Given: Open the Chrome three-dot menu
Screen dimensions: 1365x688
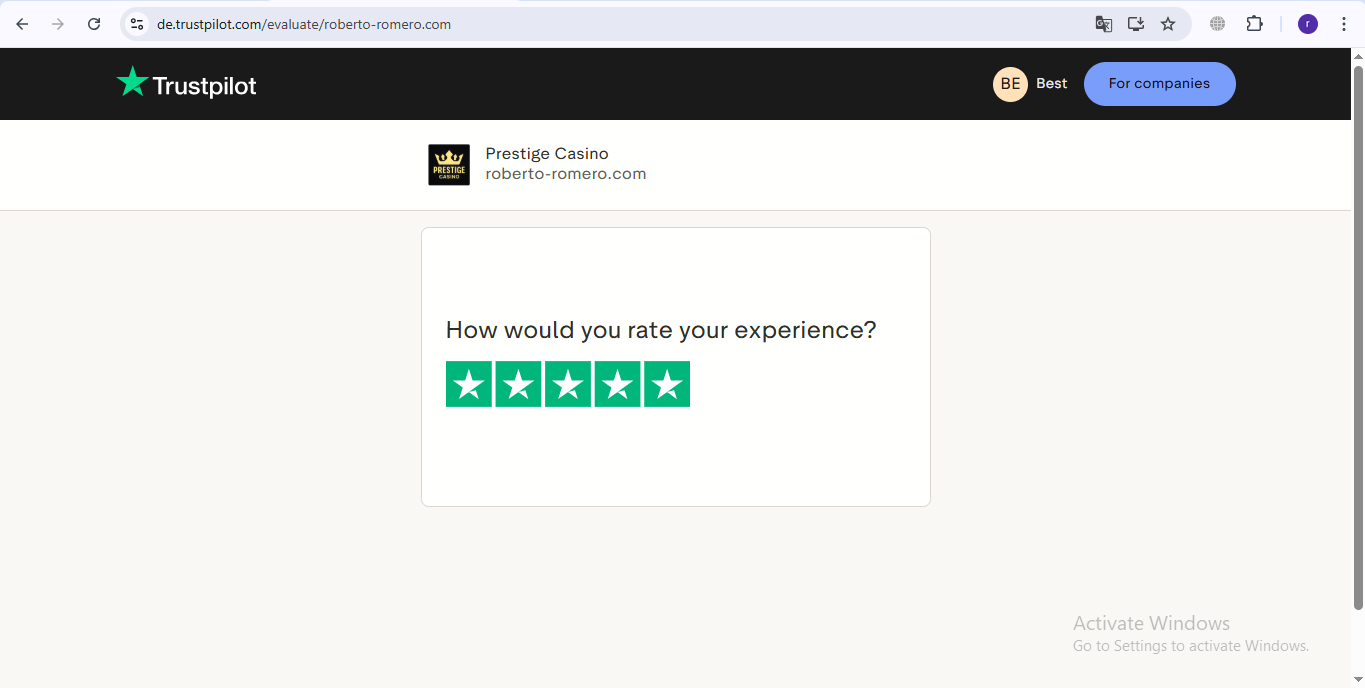Looking at the screenshot, I should point(1343,24).
